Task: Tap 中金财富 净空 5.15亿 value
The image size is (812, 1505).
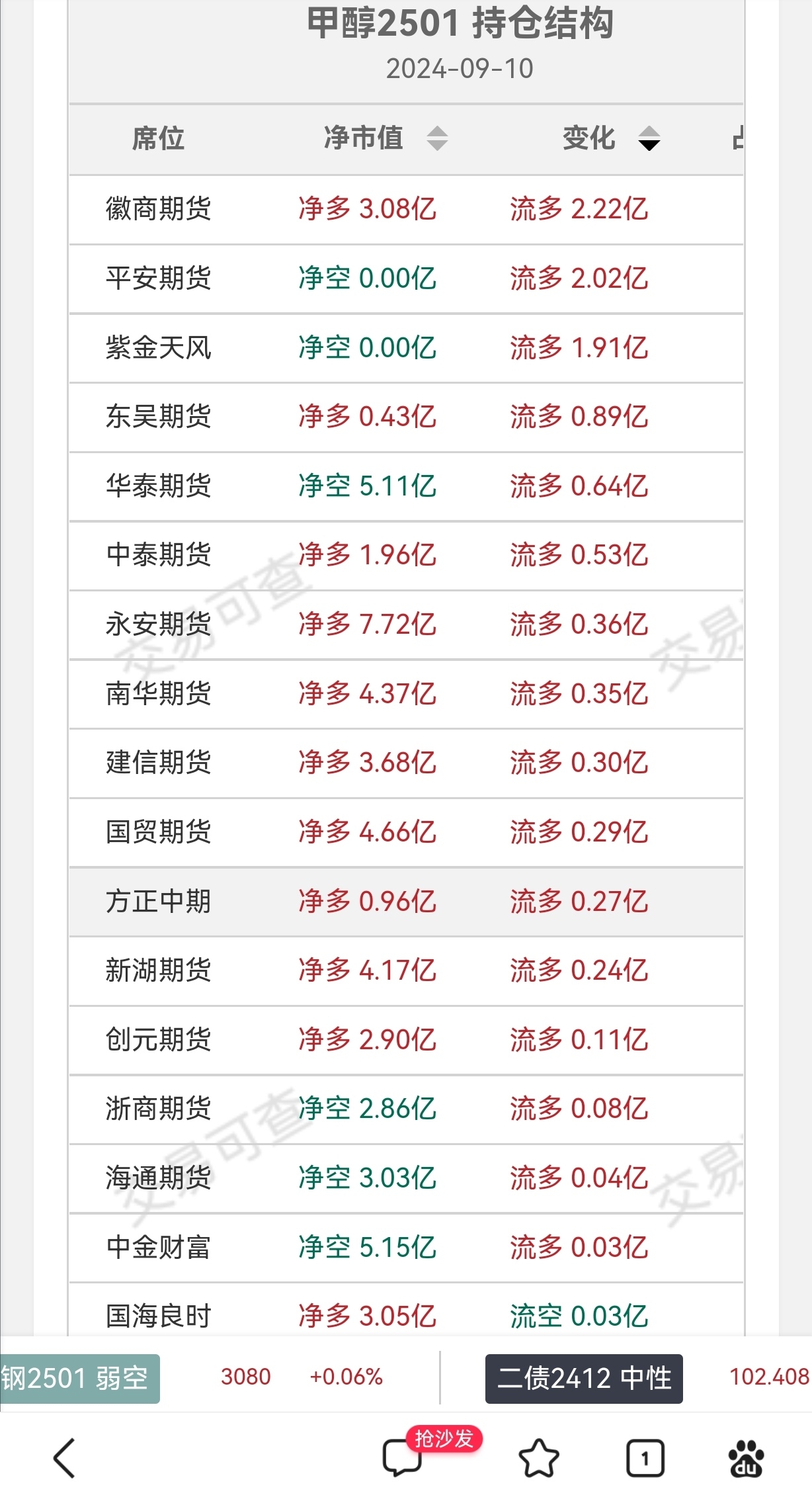Action: (367, 1248)
